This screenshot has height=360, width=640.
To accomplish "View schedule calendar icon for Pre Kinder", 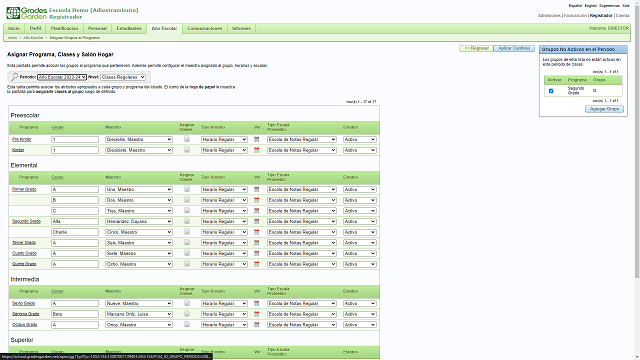I will 256,140.
